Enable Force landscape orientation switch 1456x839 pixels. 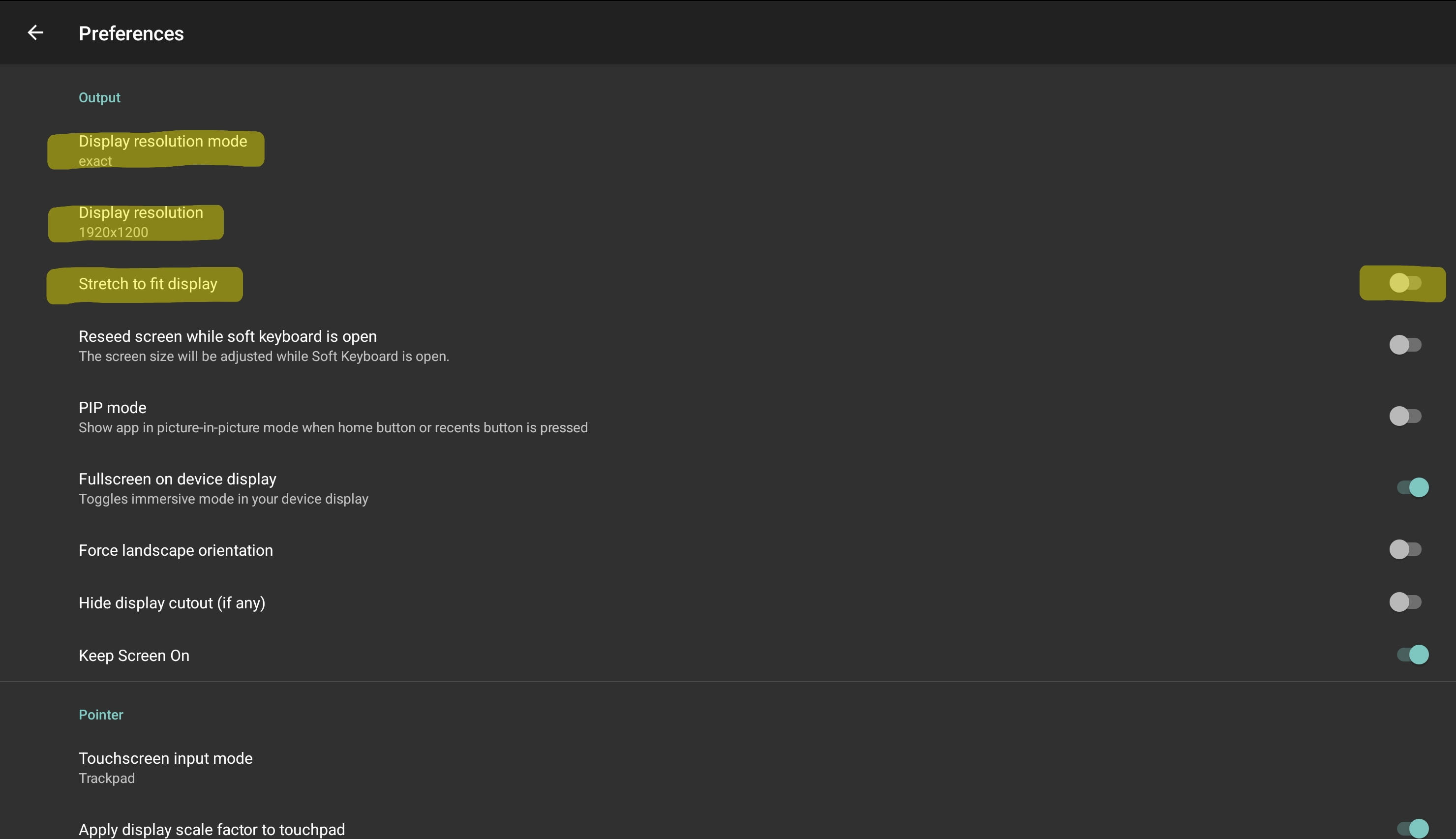tap(1405, 550)
